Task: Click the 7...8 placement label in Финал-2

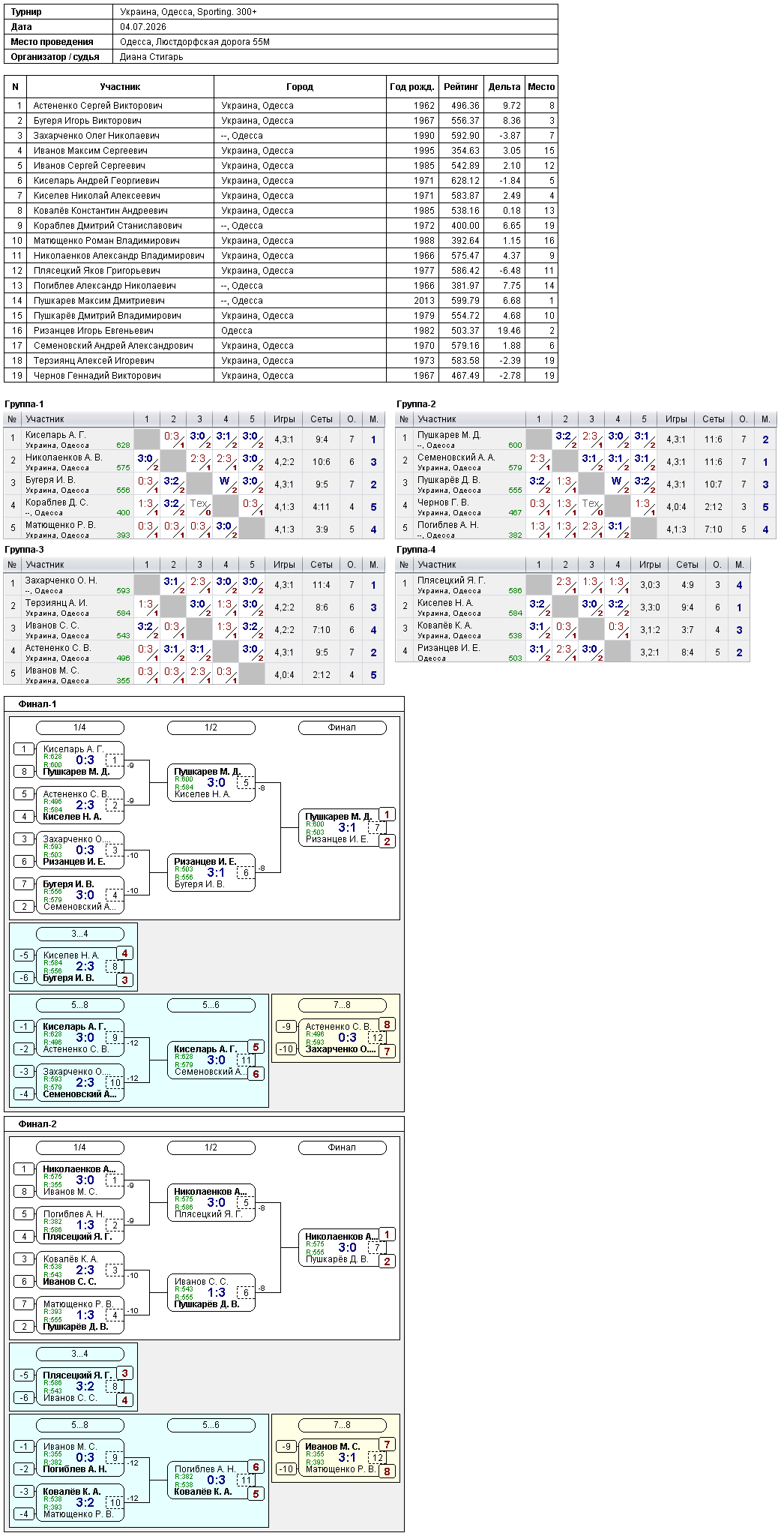Action: coord(342,1425)
